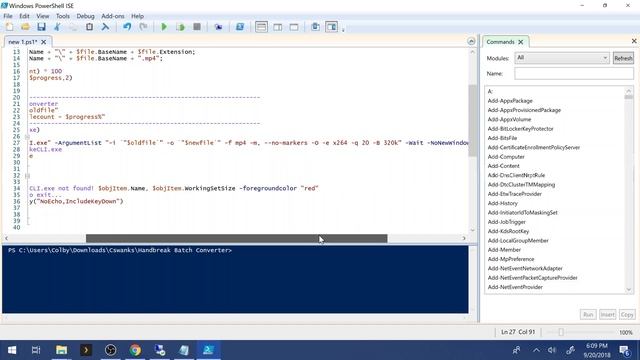Screen dimensions: 640x360
Task: Open the File menu
Action: [x=8, y=16]
